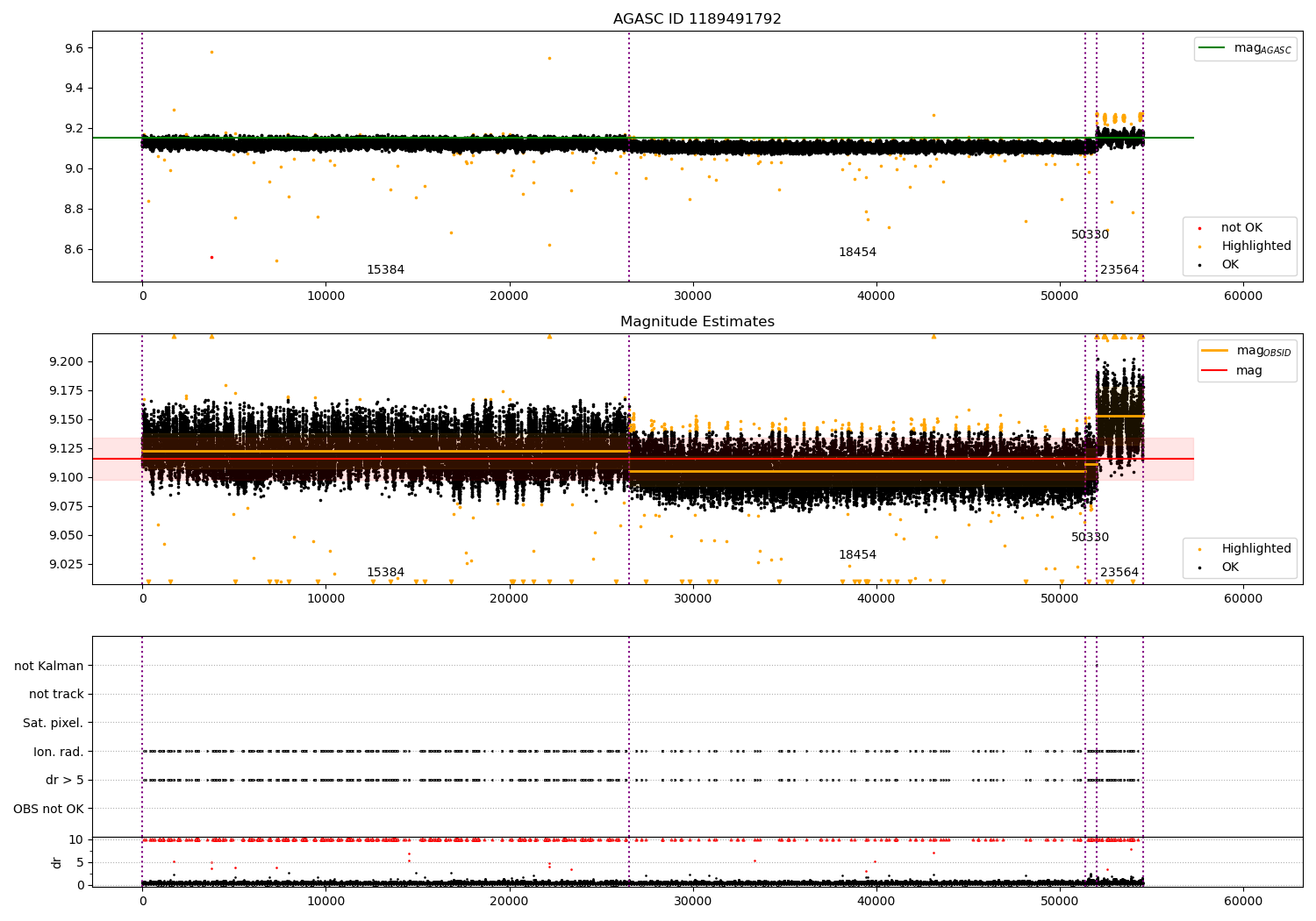Click the title 'AGASC ID 1189491792'
The width and height of the screenshot is (1316, 921).
pos(697,19)
